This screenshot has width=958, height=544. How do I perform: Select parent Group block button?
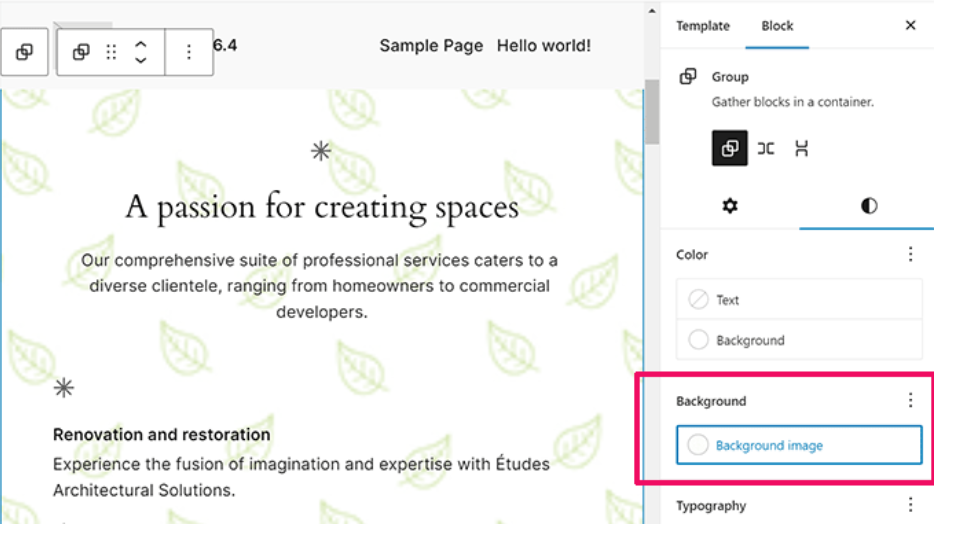(24, 52)
